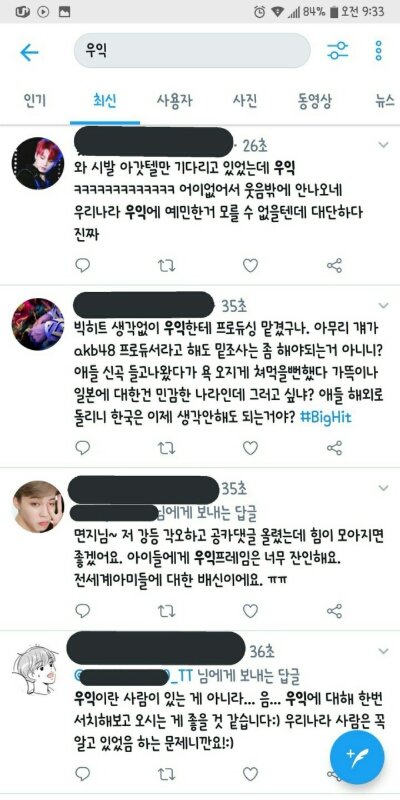Retweet the first tweet posted 26초 ago
Image resolution: width=400 pixels, height=800 pixels.
point(166,265)
